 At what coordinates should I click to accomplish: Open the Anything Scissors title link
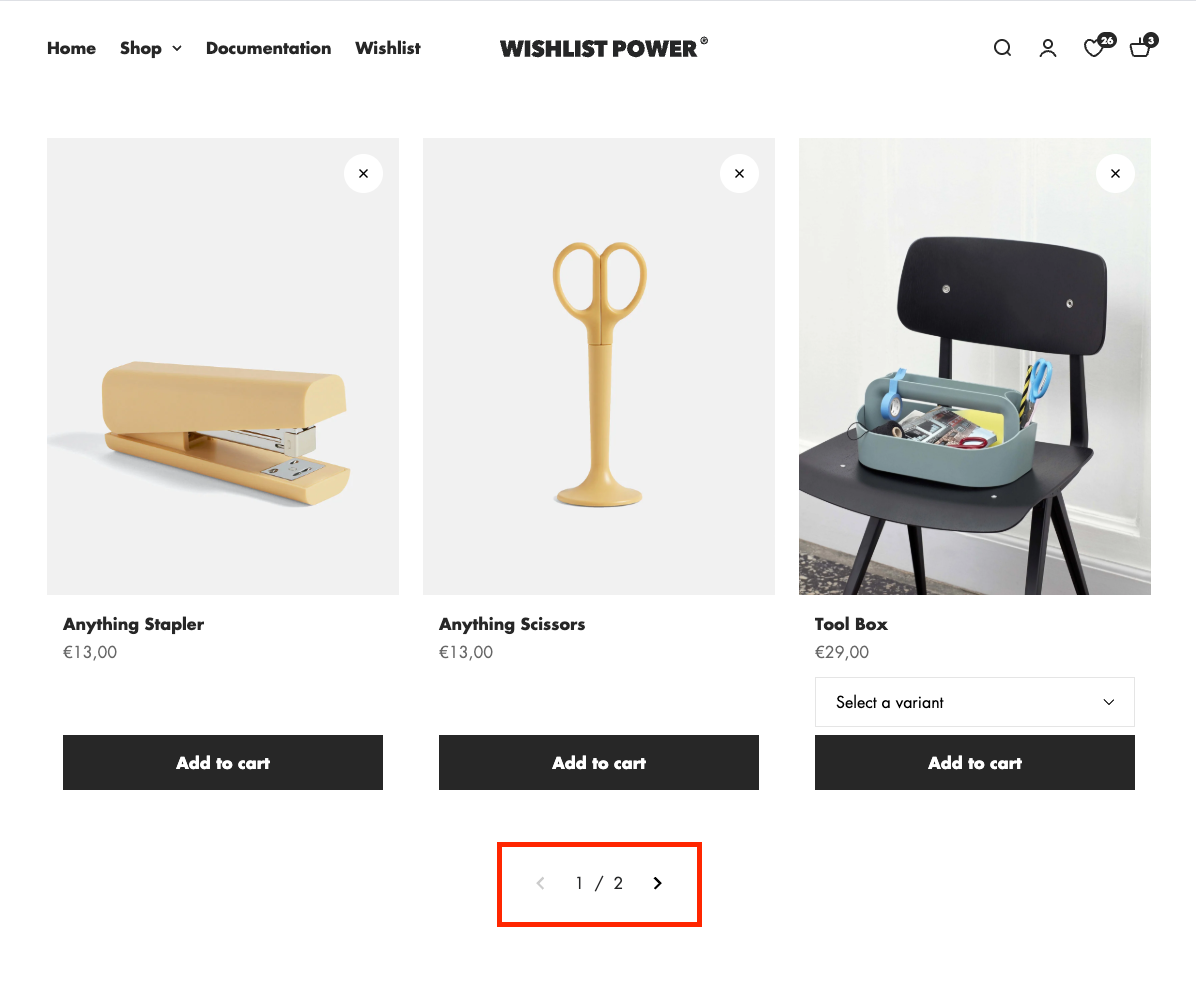[512, 624]
